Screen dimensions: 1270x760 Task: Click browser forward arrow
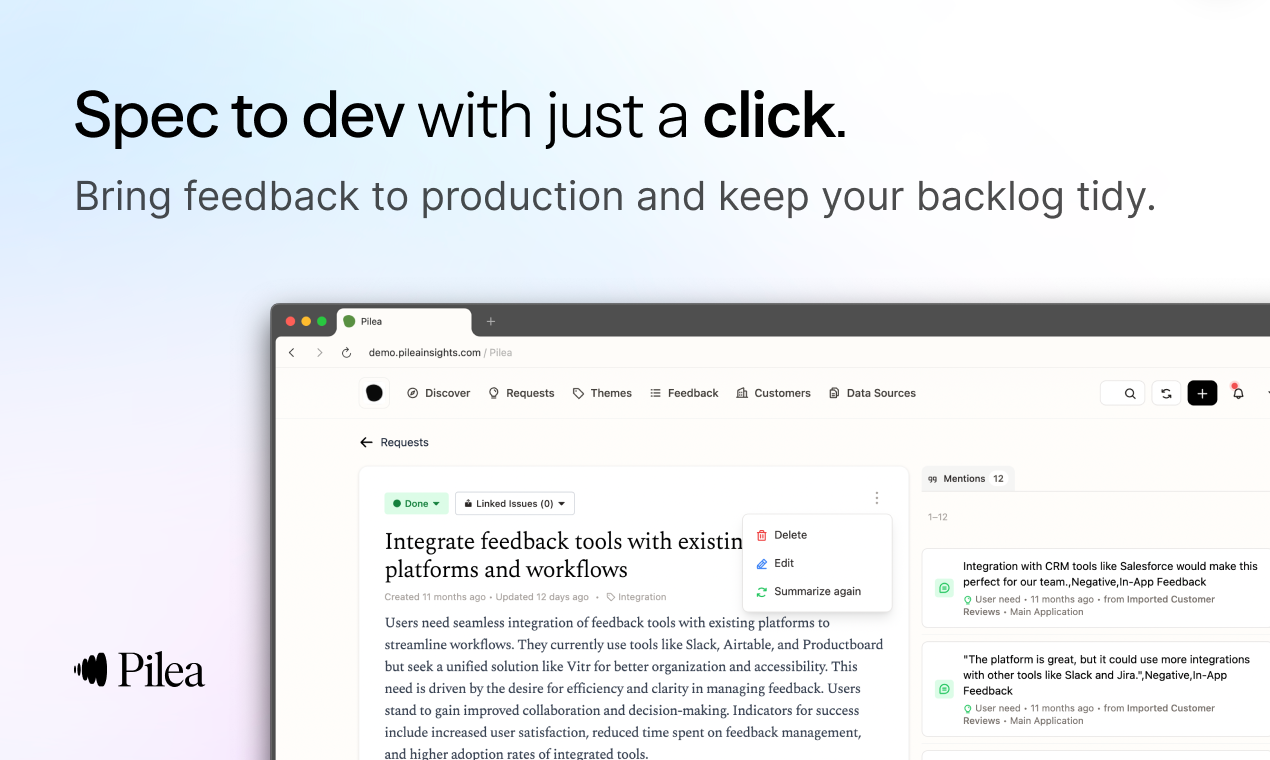coord(319,352)
